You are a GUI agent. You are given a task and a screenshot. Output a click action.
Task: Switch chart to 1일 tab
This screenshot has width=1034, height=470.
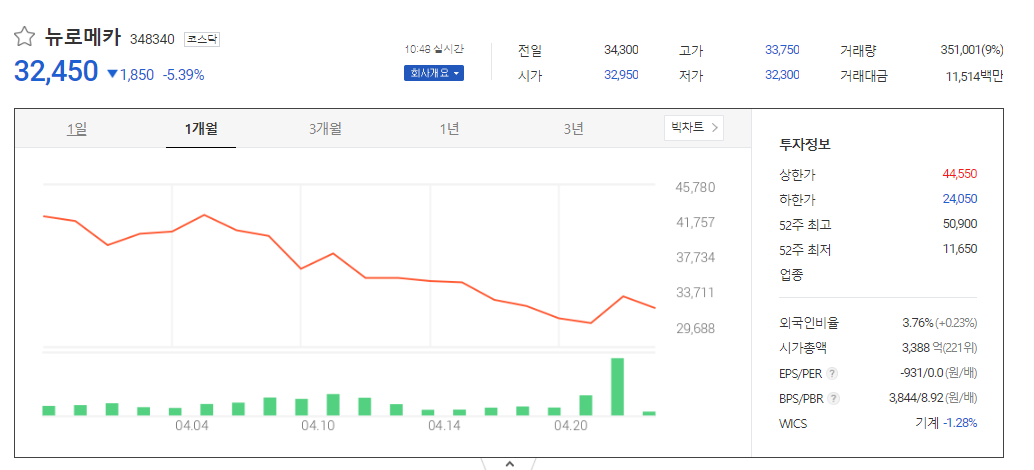coord(76,129)
